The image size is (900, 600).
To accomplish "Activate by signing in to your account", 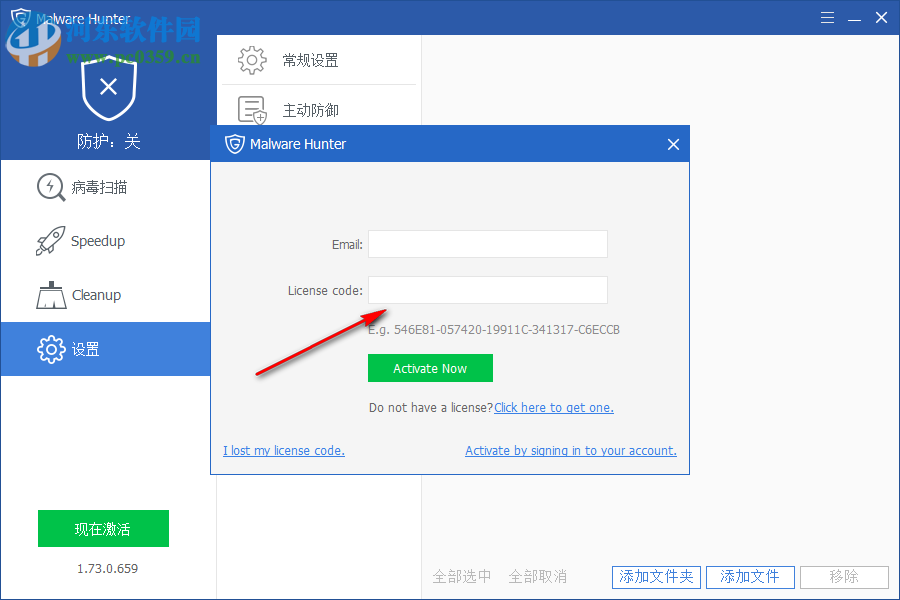I will [570, 450].
